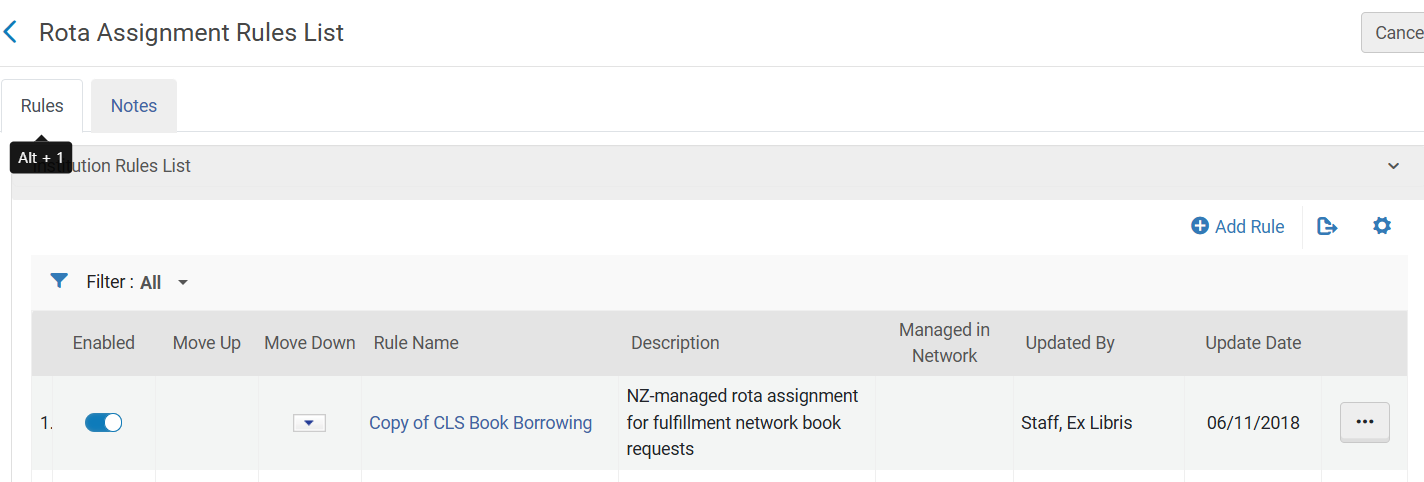Collapse the Institution Rules List section chevron
1424x482 pixels.
click(x=1393, y=166)
